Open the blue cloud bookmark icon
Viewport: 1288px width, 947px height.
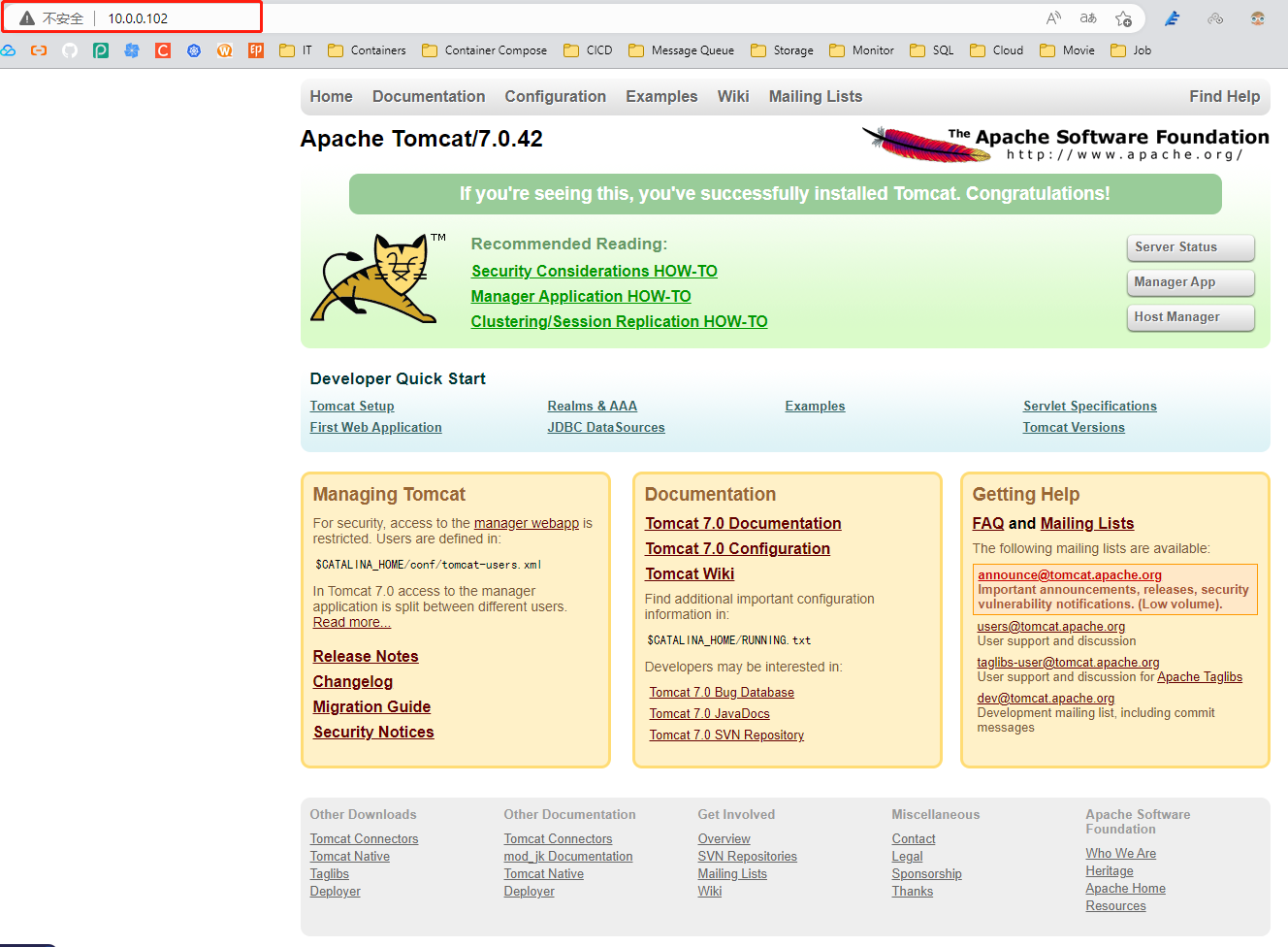(8, 50)
